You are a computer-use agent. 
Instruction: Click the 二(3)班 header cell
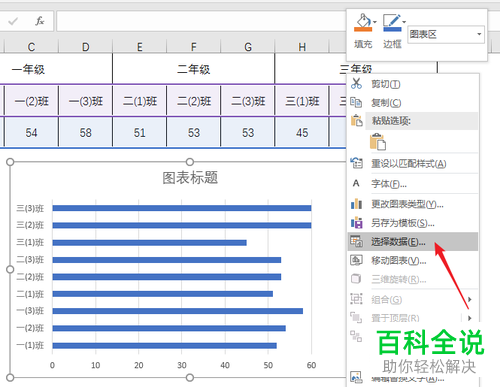tap(248, 101)
